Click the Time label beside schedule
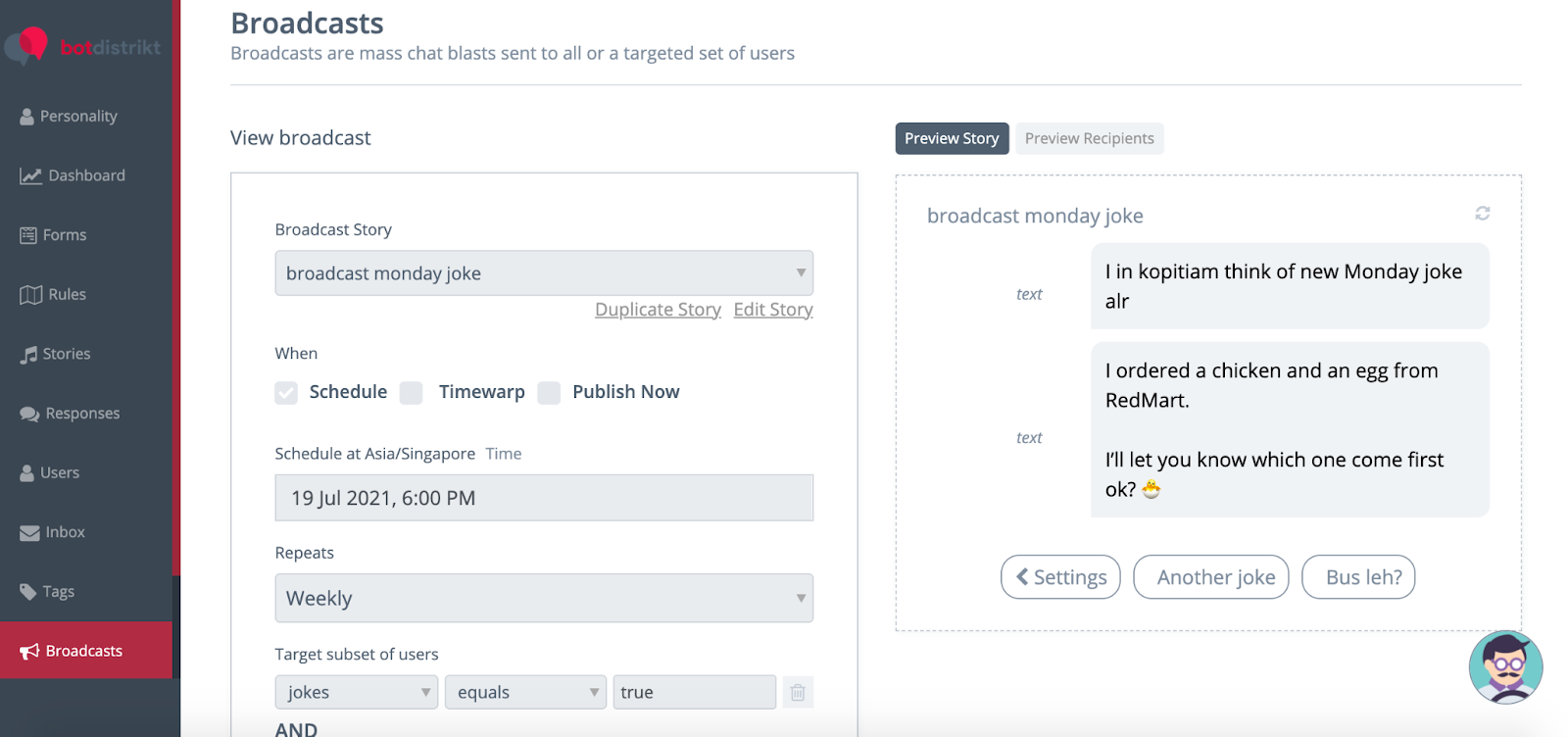This screenshot has width=1568, height=737. point(504,454)
